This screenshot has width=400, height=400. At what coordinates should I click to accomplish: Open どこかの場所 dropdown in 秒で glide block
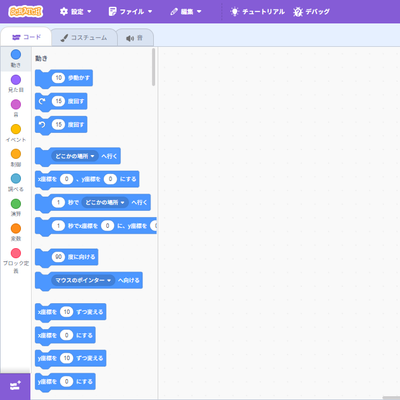[x=105, y=202]
